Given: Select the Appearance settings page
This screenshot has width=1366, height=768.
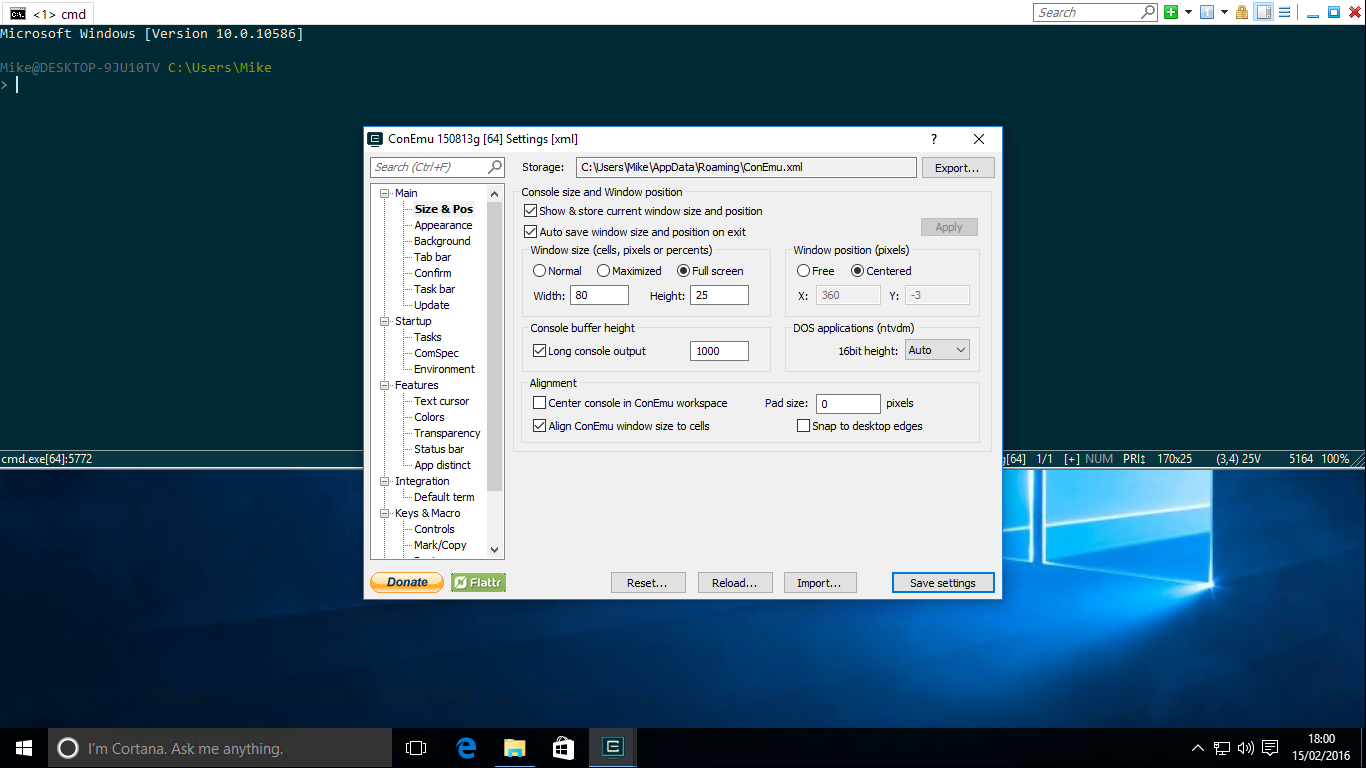Looking at the screenshot, I should 443,225.
